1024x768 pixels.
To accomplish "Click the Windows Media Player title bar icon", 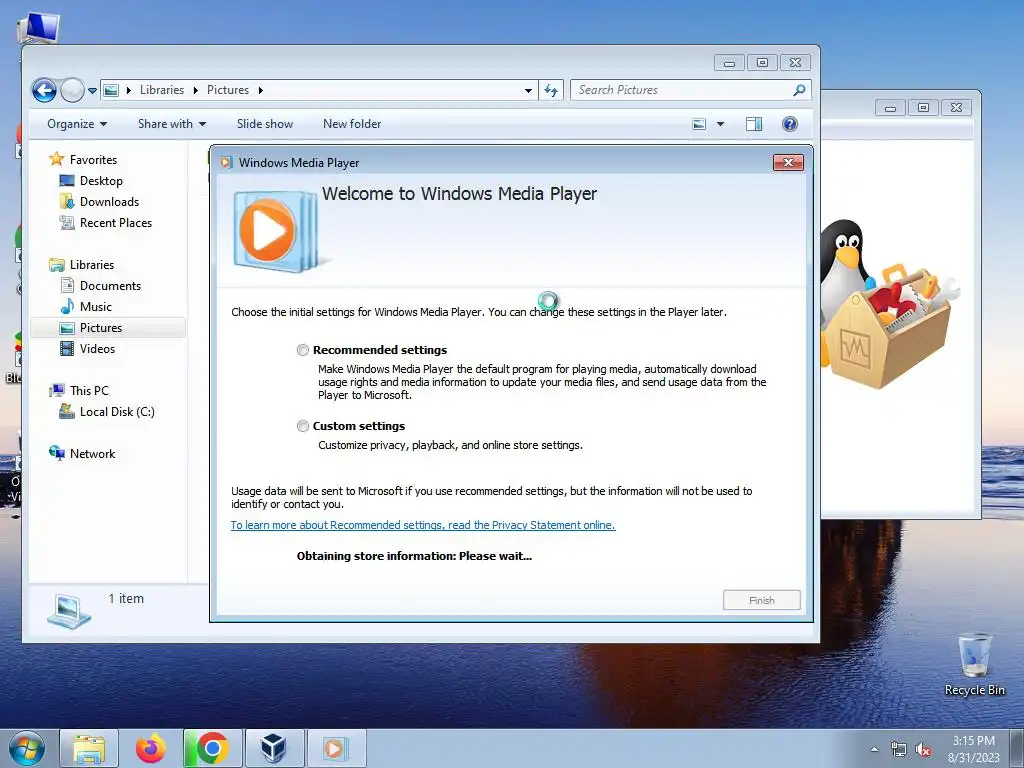I will click(x=226, y=163).
